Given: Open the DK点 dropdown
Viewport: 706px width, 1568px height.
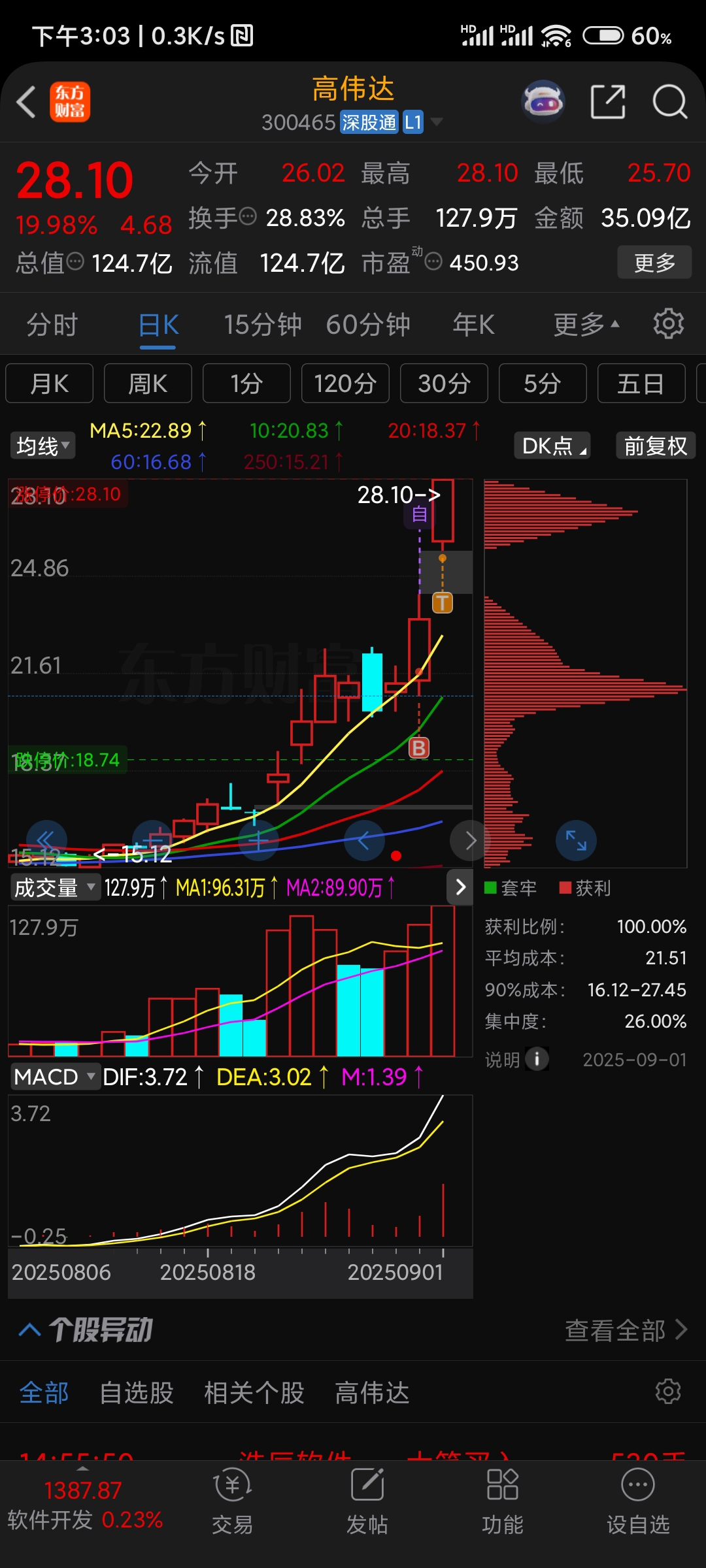Looking at the screenshot, I should tap(552, 446).
